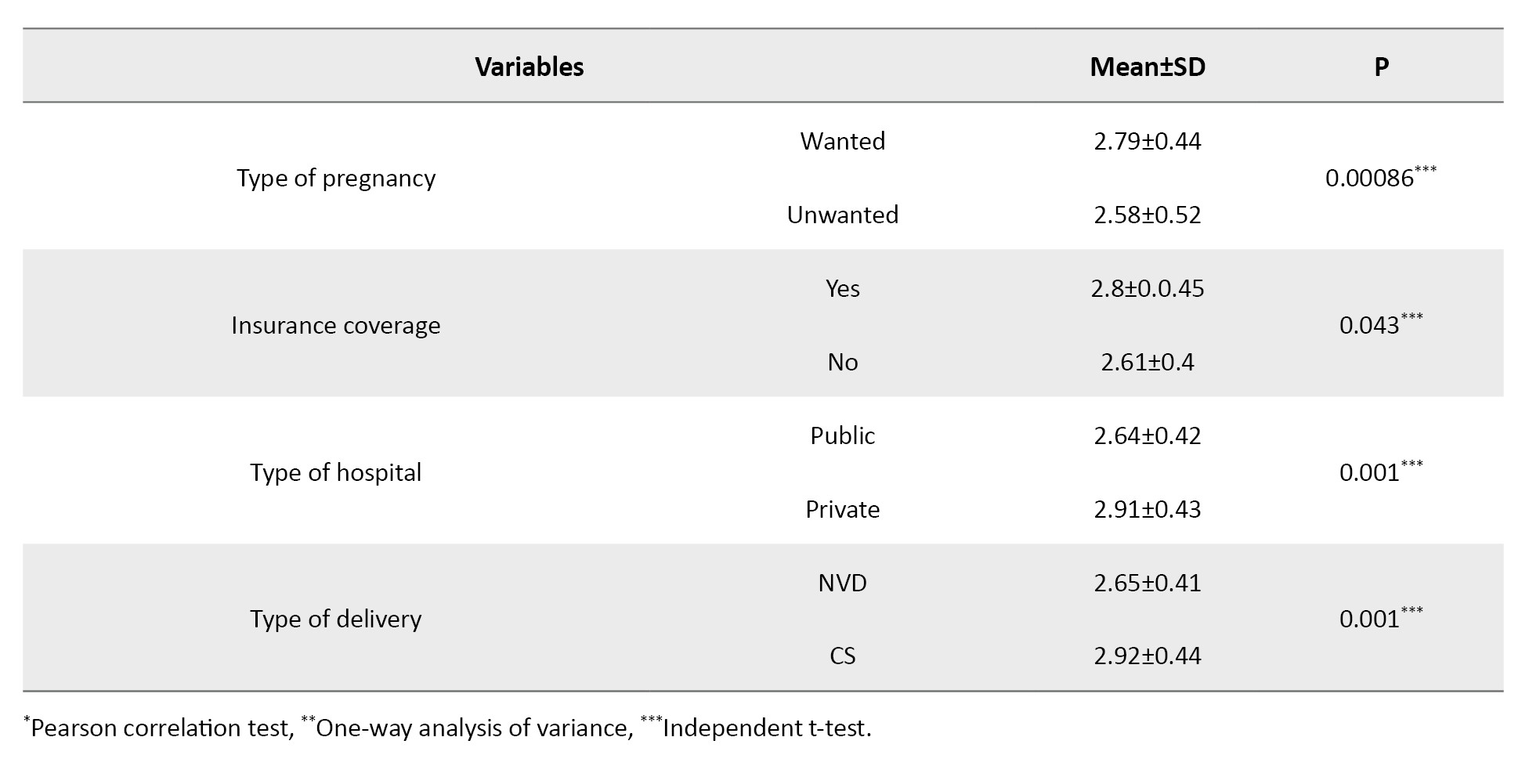
Task: Click the Public hospital category cell
Action: (x=842, y=436)
